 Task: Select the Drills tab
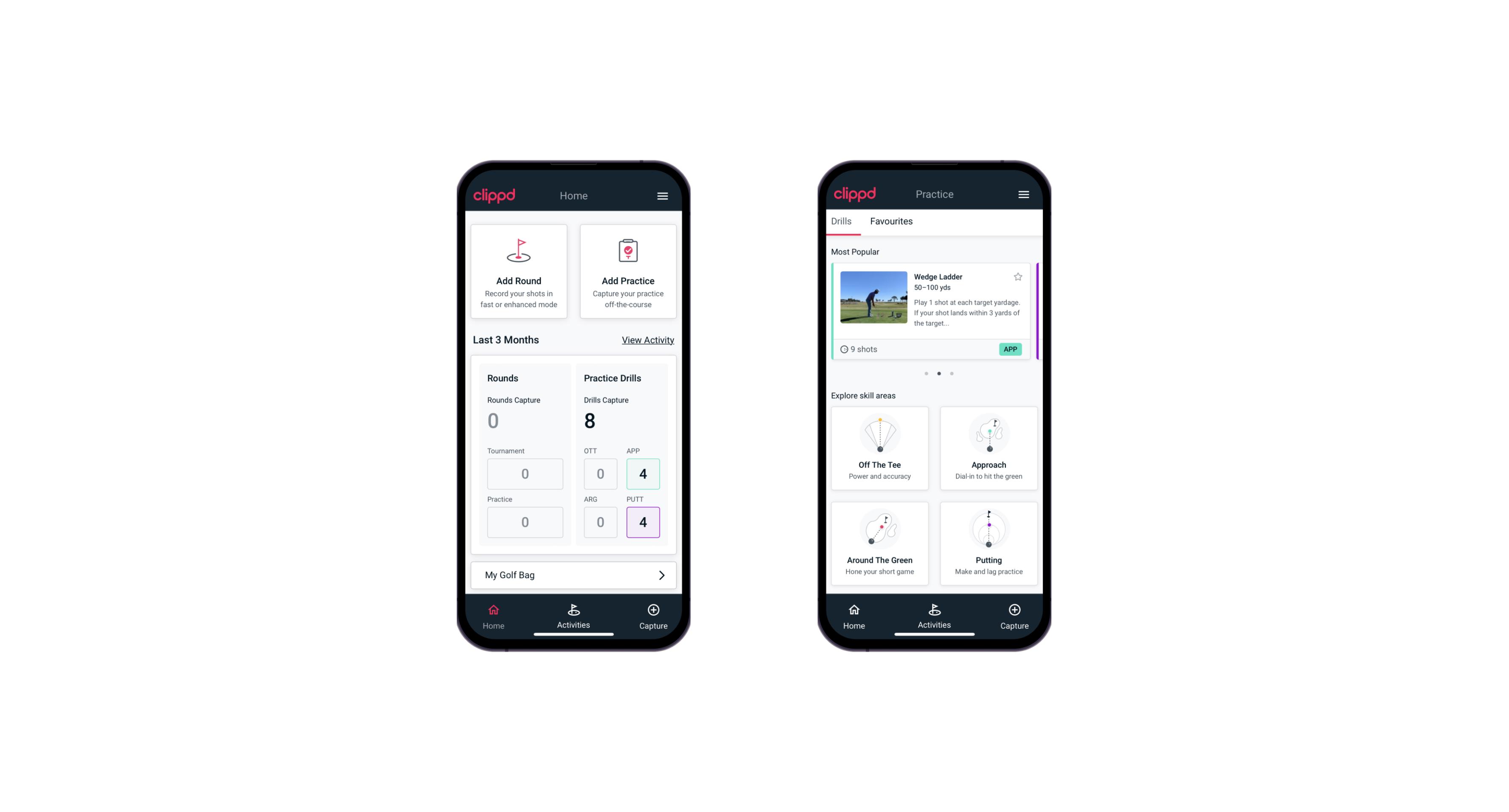(839, 221)
